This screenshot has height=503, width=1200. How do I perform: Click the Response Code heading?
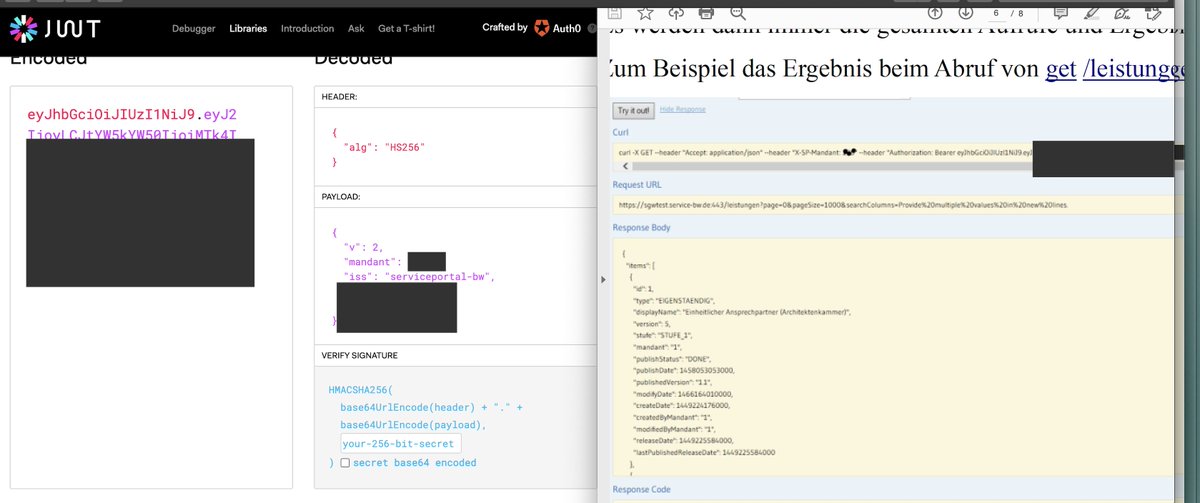(642, 490)
